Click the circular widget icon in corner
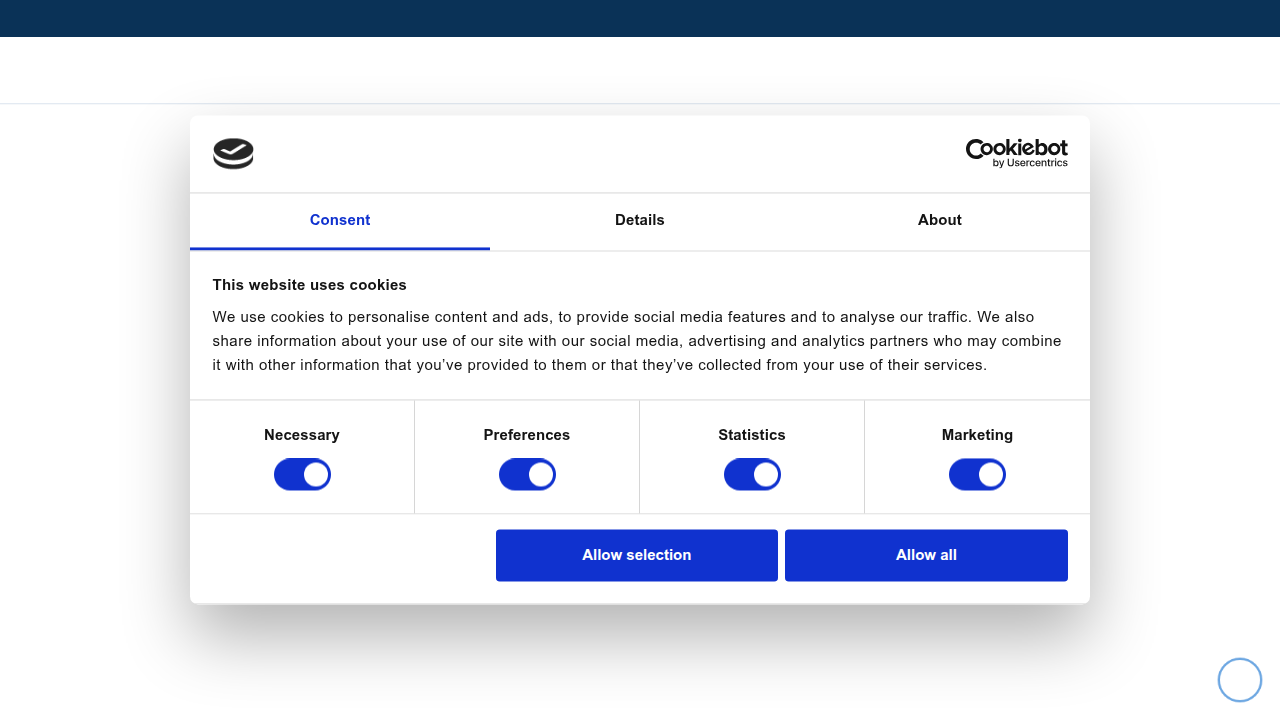 (1240, 680)
